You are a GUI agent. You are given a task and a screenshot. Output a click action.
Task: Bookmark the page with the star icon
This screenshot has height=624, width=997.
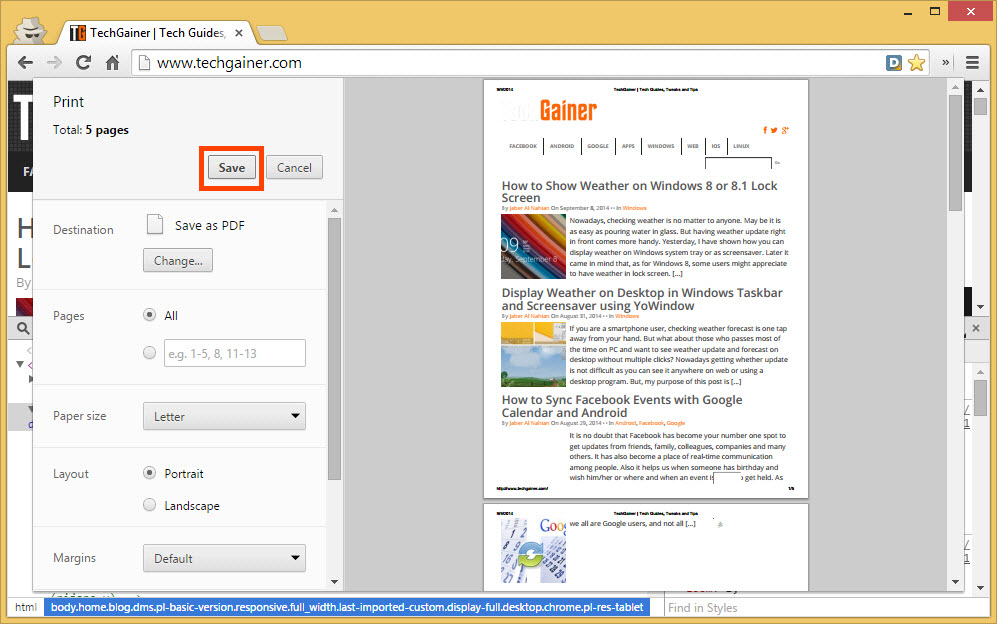[x=916, y=62]
